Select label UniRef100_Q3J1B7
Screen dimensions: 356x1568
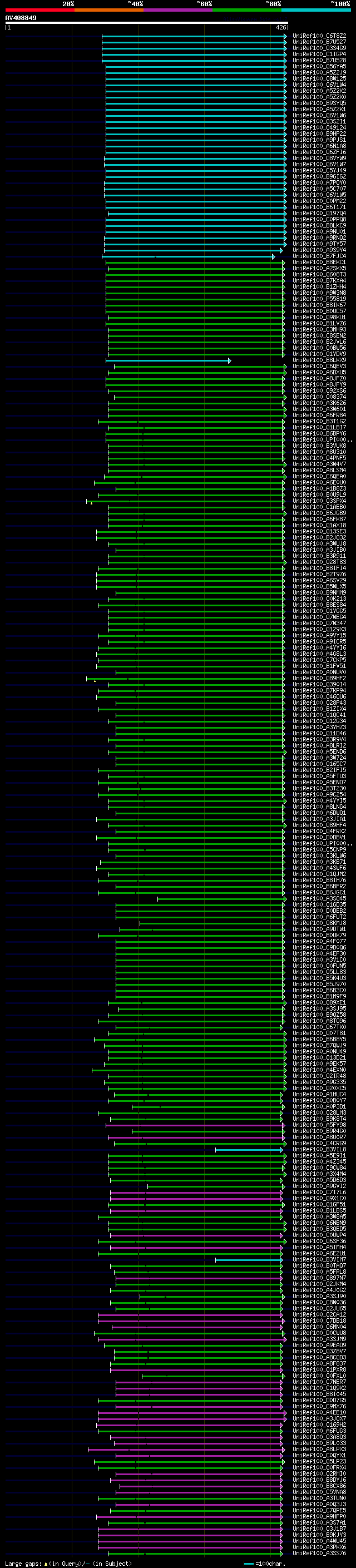pyautogui.click(x=319, y=1529)
